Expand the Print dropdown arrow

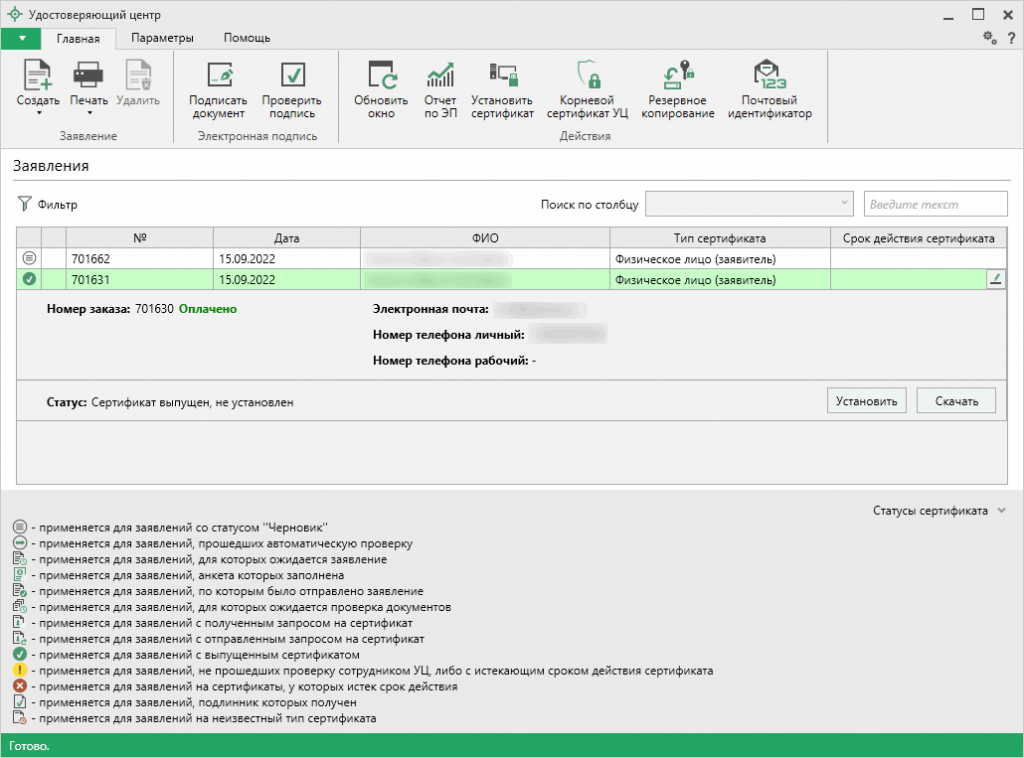(89, 113)
